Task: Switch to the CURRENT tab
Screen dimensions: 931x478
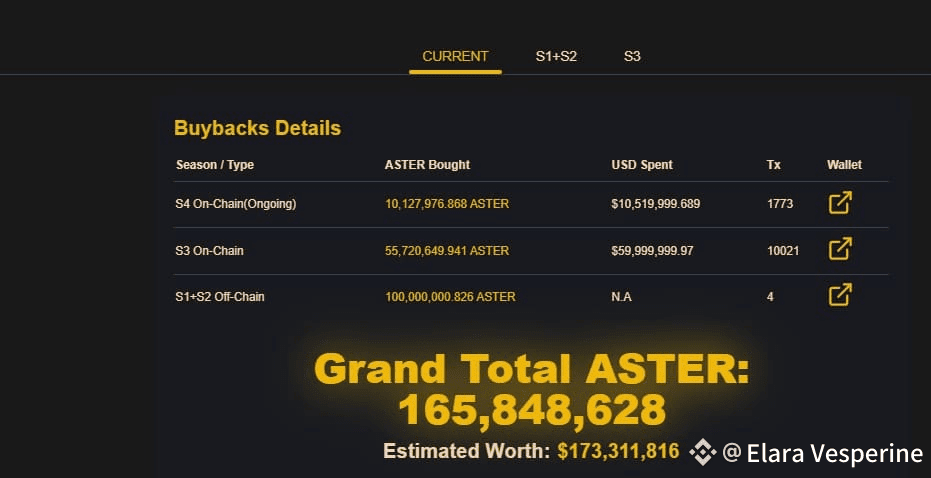Action: [x=455, y=56]
